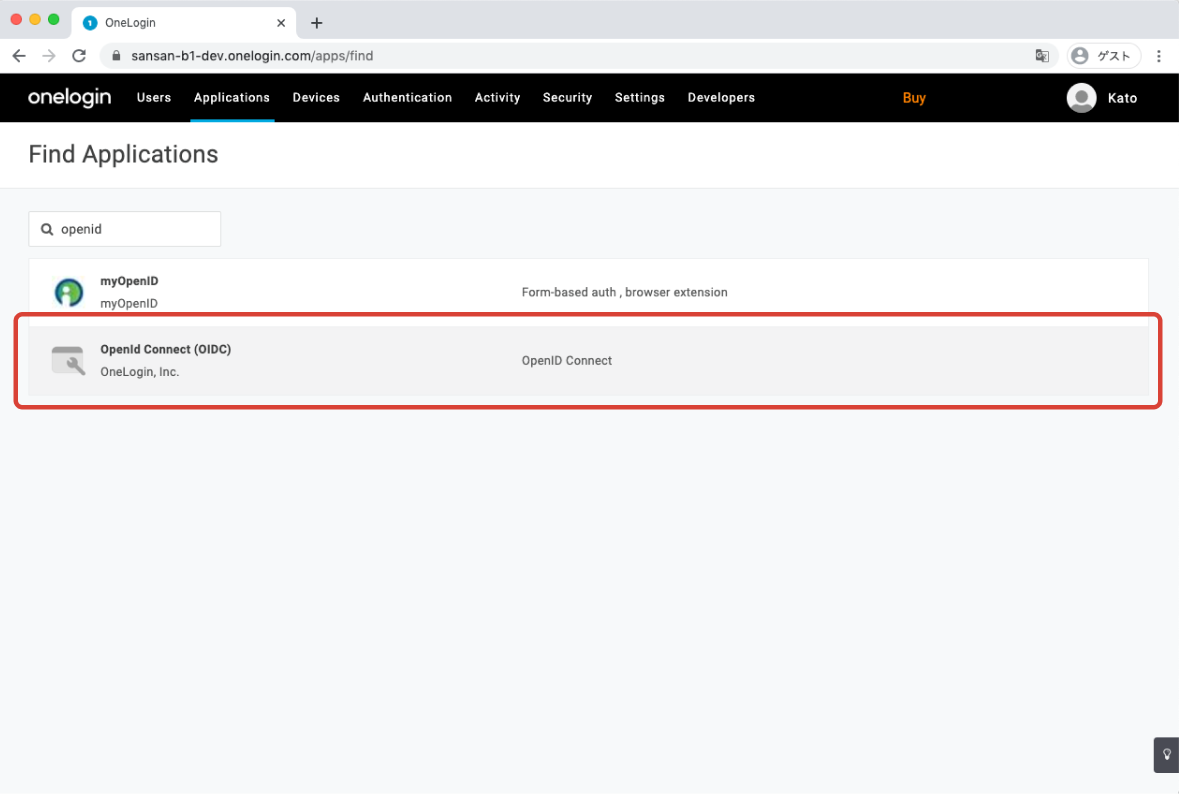1179x794 pixels.
Task: Click the OpenID Connect type text
Action: (567, 361)
